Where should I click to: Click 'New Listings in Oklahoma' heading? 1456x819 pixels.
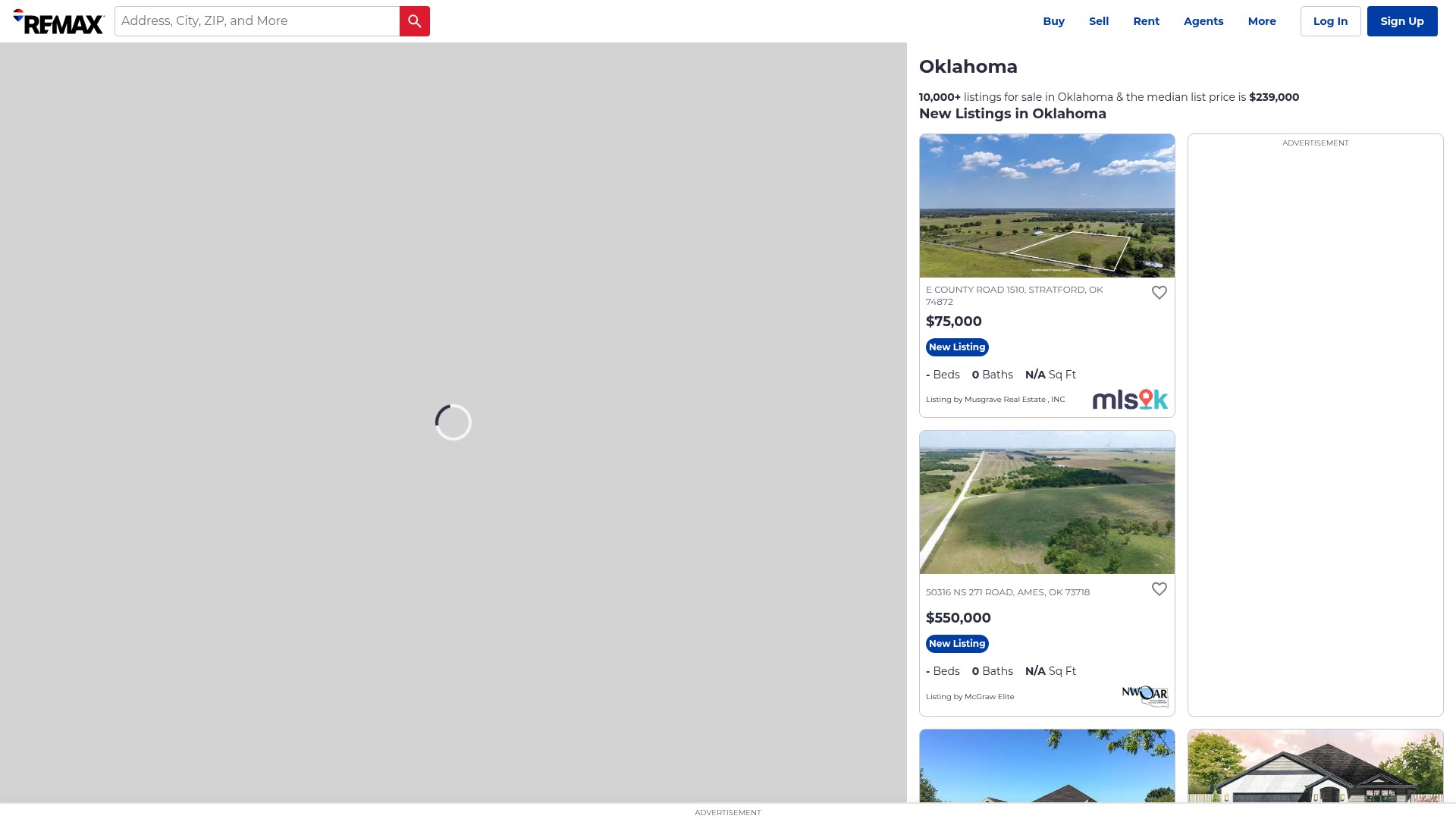click(x=1012, y=114)
